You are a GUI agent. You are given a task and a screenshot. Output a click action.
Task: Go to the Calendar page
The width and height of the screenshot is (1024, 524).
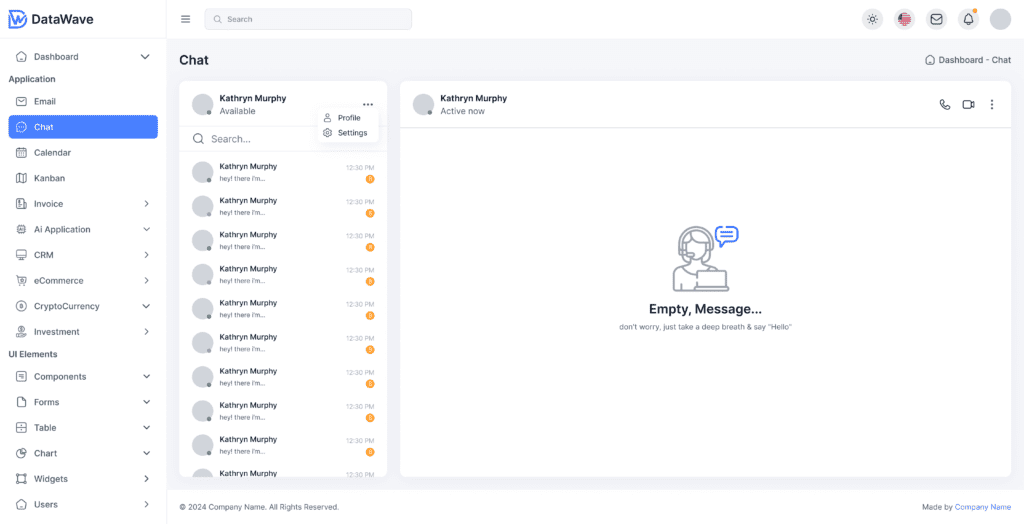pos(52,153)
